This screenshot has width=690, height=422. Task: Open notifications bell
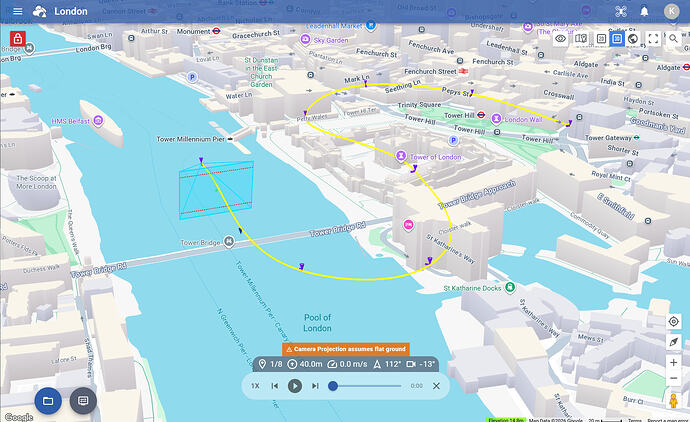tap(644, 11)
